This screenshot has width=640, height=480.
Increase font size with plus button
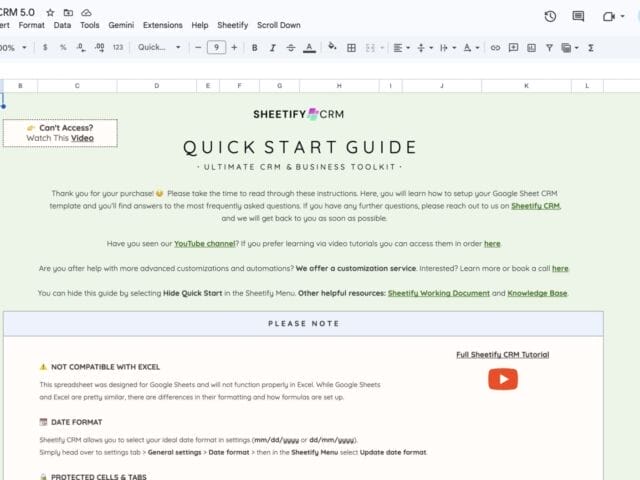234,47
